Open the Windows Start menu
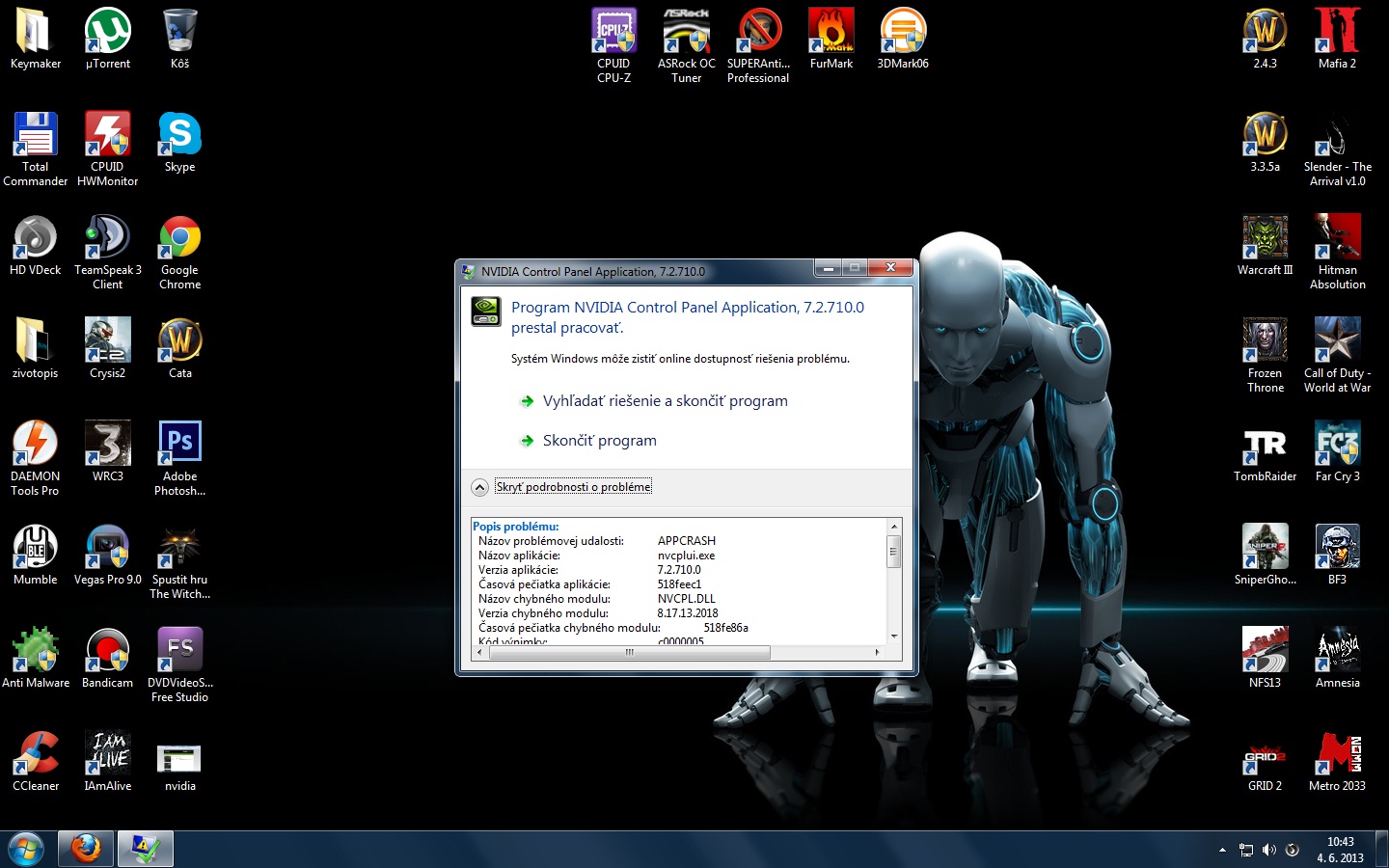The height and width of the screenshot is (868, 1389). [26, 850]
